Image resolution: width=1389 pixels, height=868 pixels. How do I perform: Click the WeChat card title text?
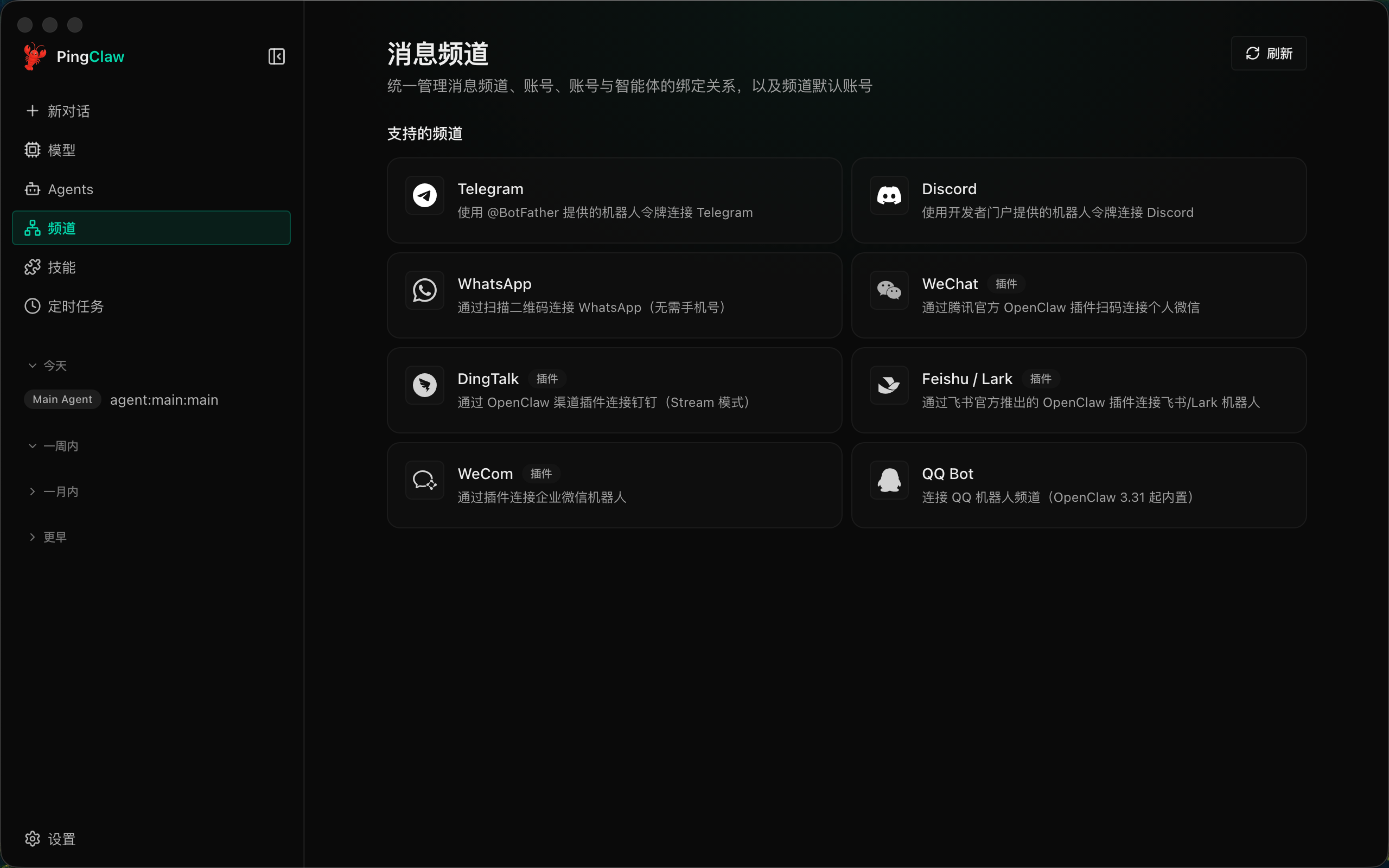tap(950, 284)
